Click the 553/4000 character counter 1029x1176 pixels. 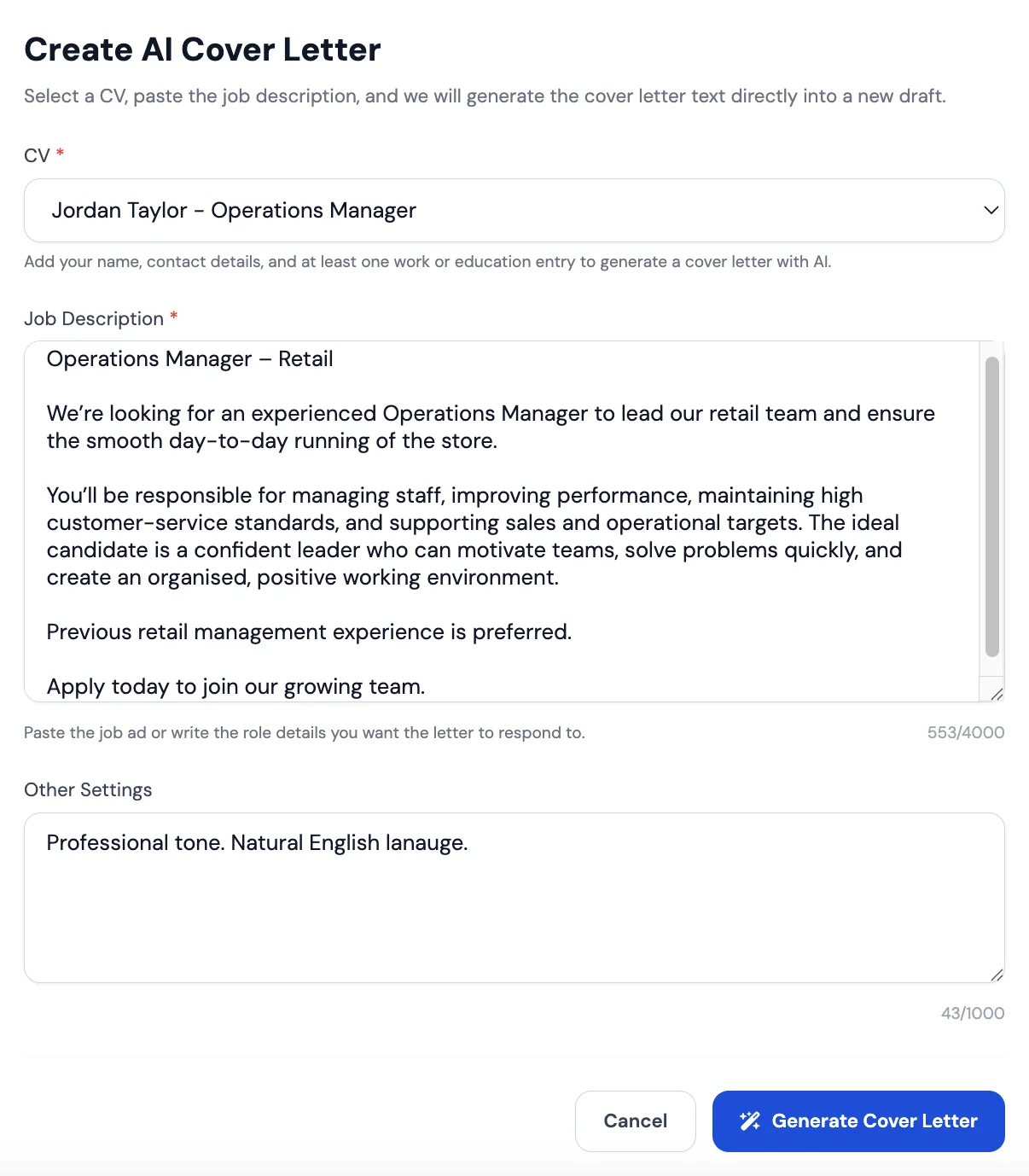coord(966,732)
